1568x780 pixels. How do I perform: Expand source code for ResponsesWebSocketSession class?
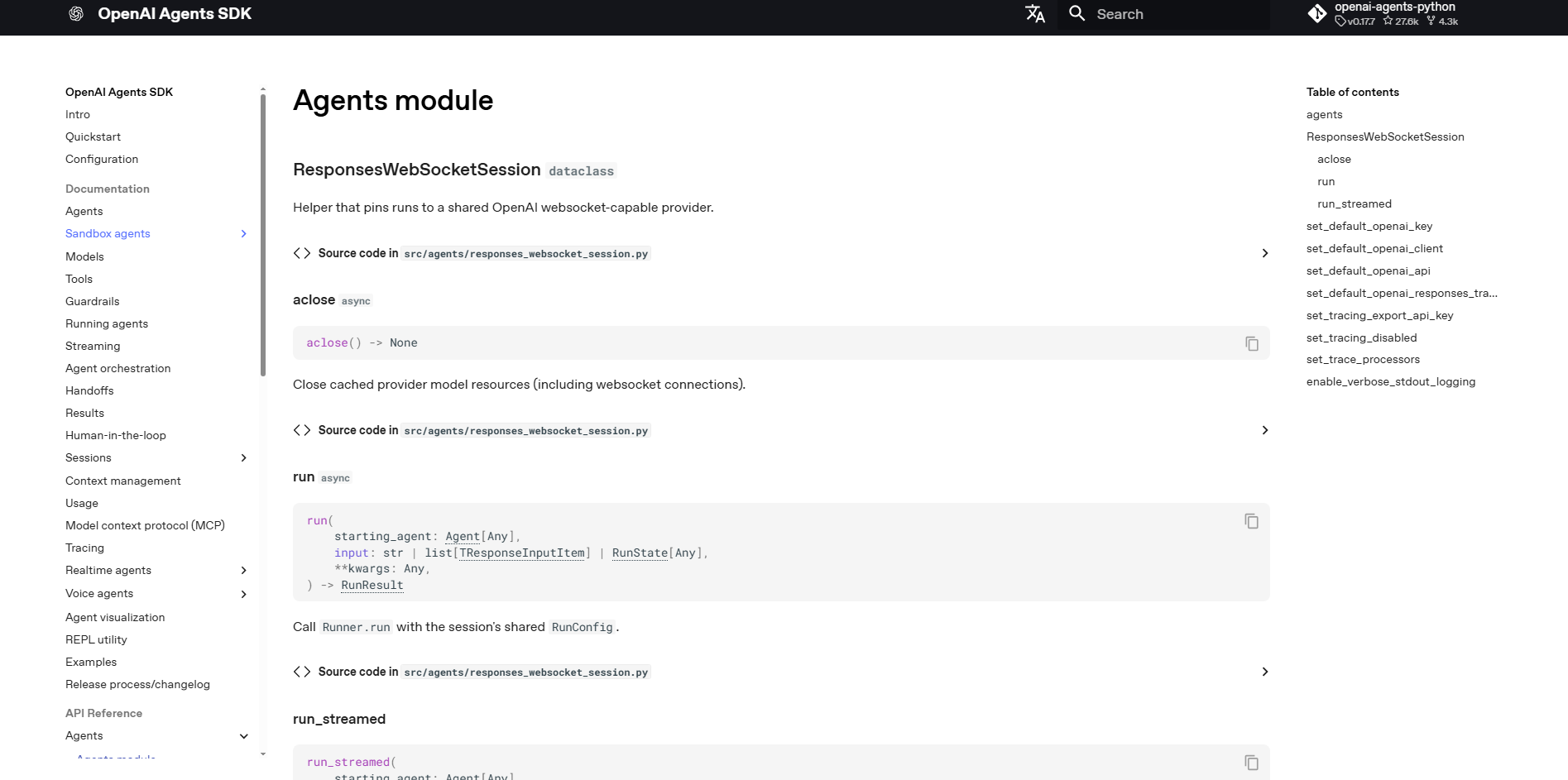click(1264, 253)
